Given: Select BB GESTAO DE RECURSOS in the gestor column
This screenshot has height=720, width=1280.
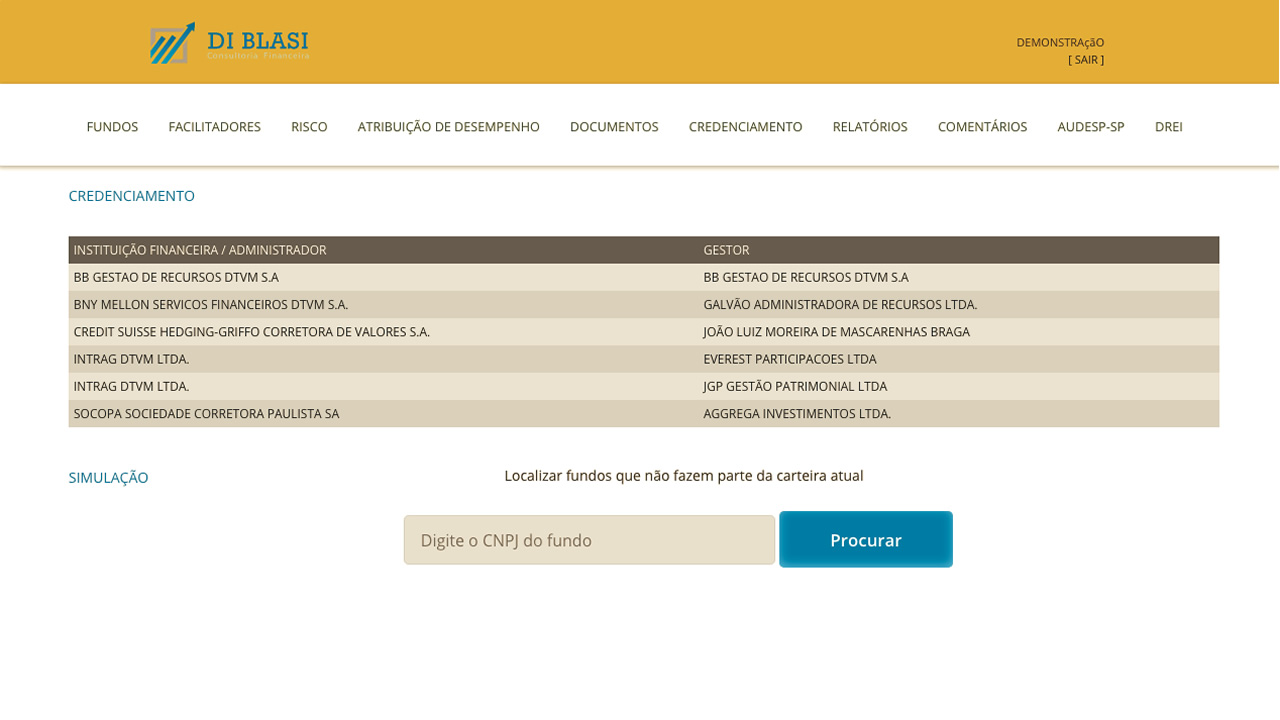Looking at the screenshot, I should coord(806,277).
